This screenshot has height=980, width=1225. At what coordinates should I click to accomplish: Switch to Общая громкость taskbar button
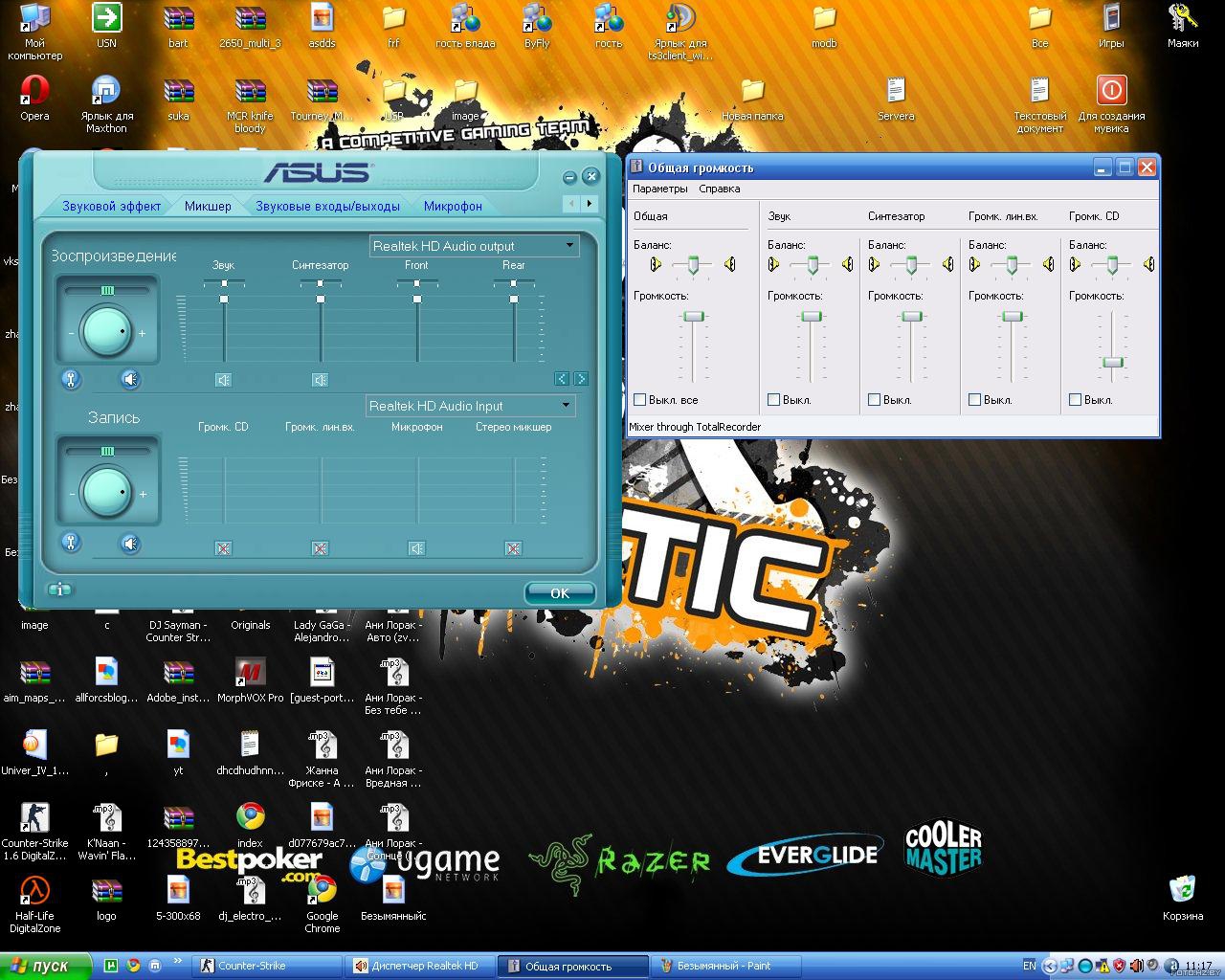pos(571,967)
